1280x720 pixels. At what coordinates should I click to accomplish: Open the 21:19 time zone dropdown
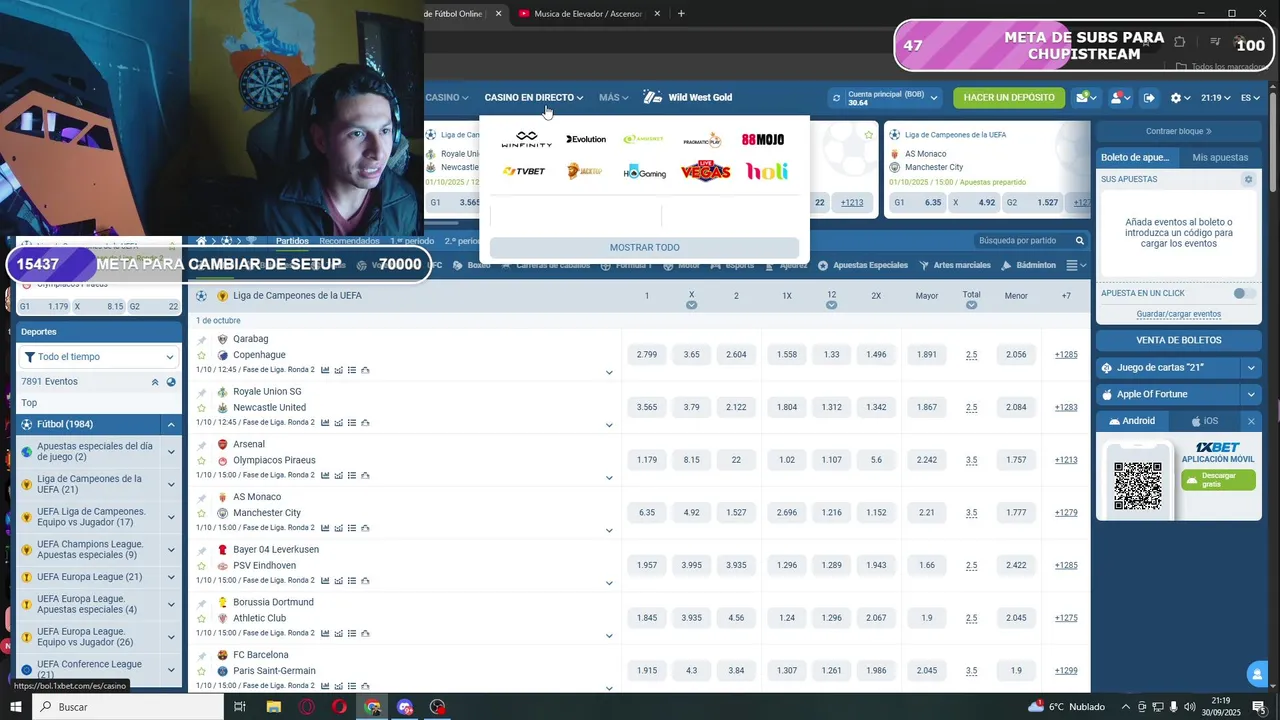click(x=1215, y=98)
